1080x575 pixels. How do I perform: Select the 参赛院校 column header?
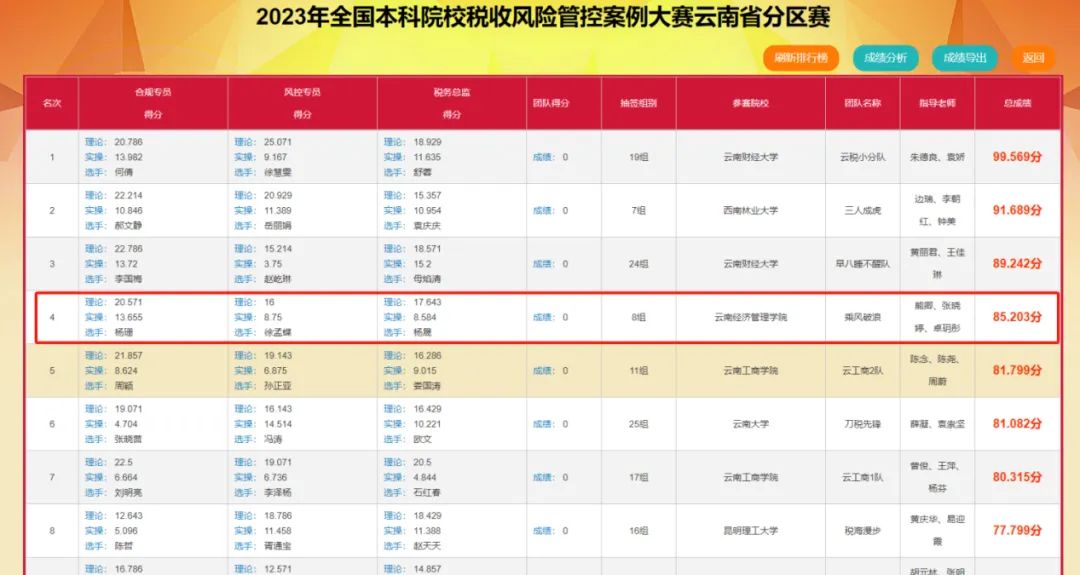(x=751, y=103)
